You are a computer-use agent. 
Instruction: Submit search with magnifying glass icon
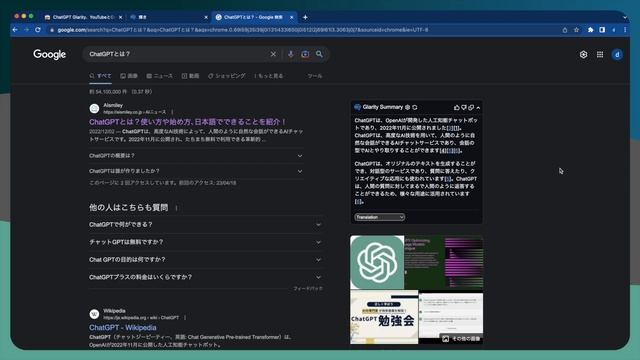(x=319, y=54)
